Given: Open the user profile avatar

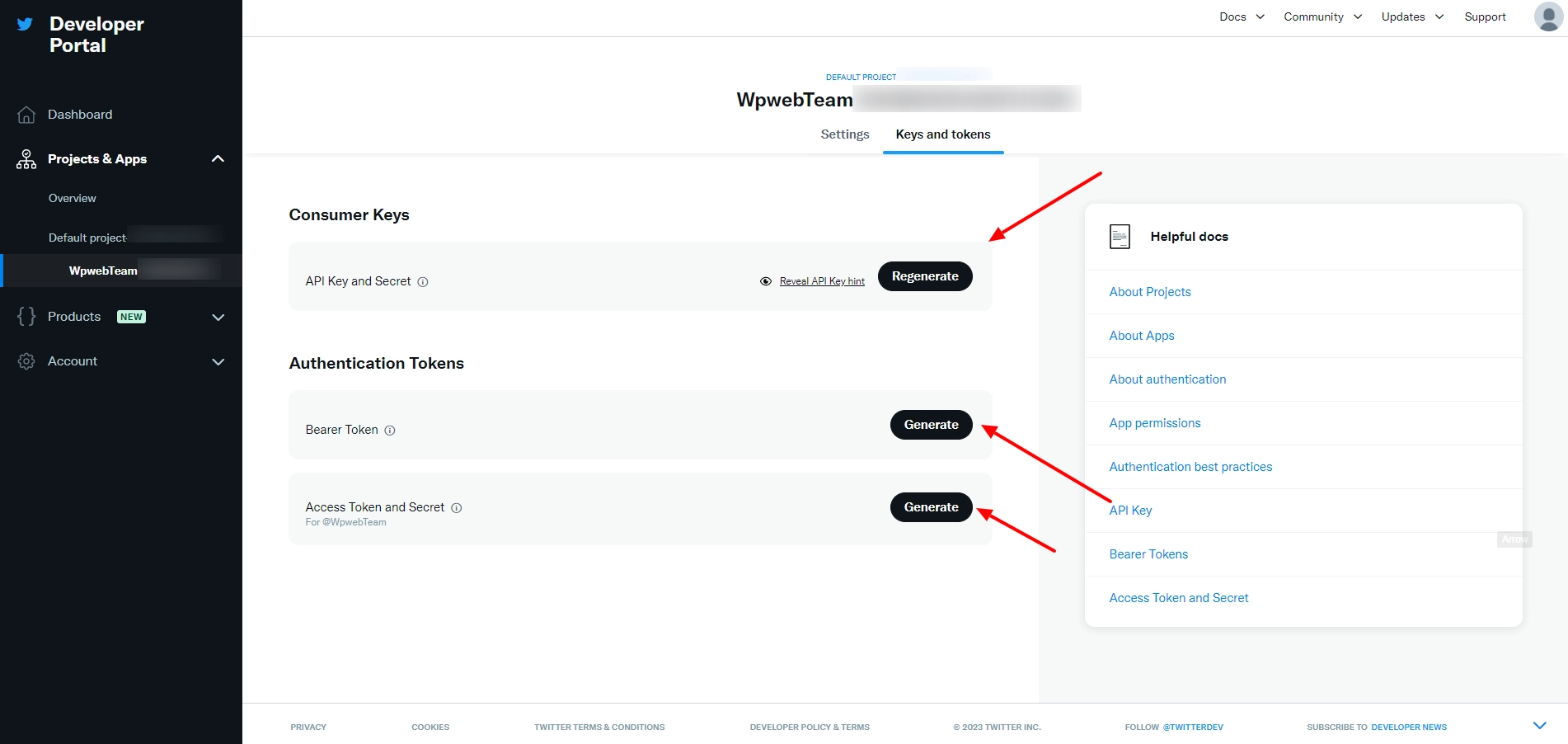Looking at the screenshot, I should [x=1548, y=16].
